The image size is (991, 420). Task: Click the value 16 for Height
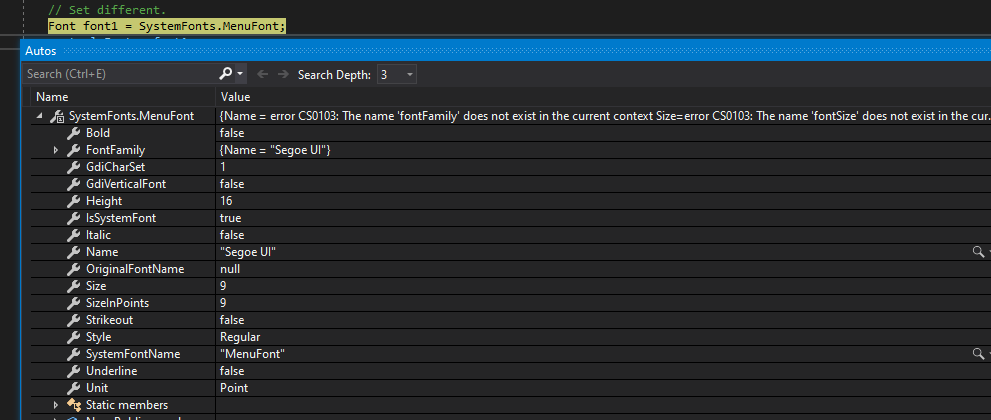click(x=226, y=201)
